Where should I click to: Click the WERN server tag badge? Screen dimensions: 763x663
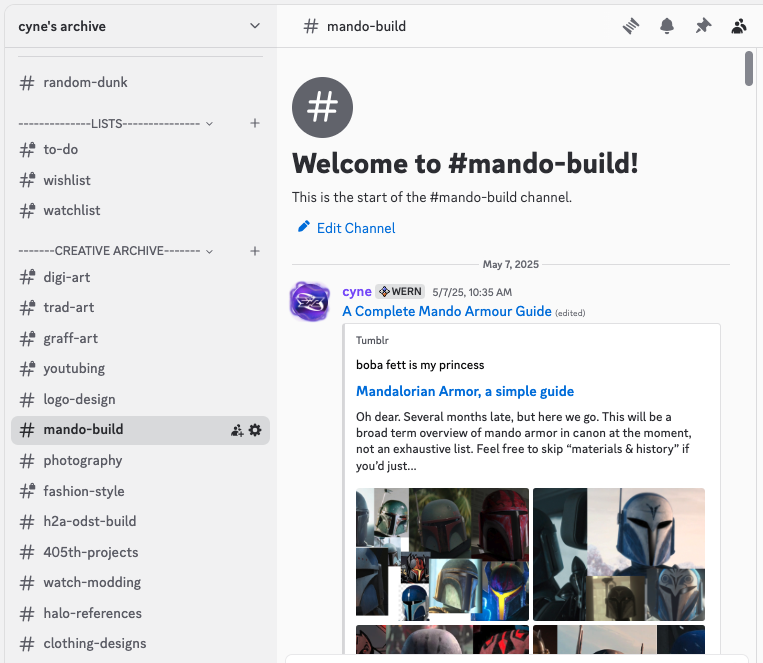(x=400, y=292)
